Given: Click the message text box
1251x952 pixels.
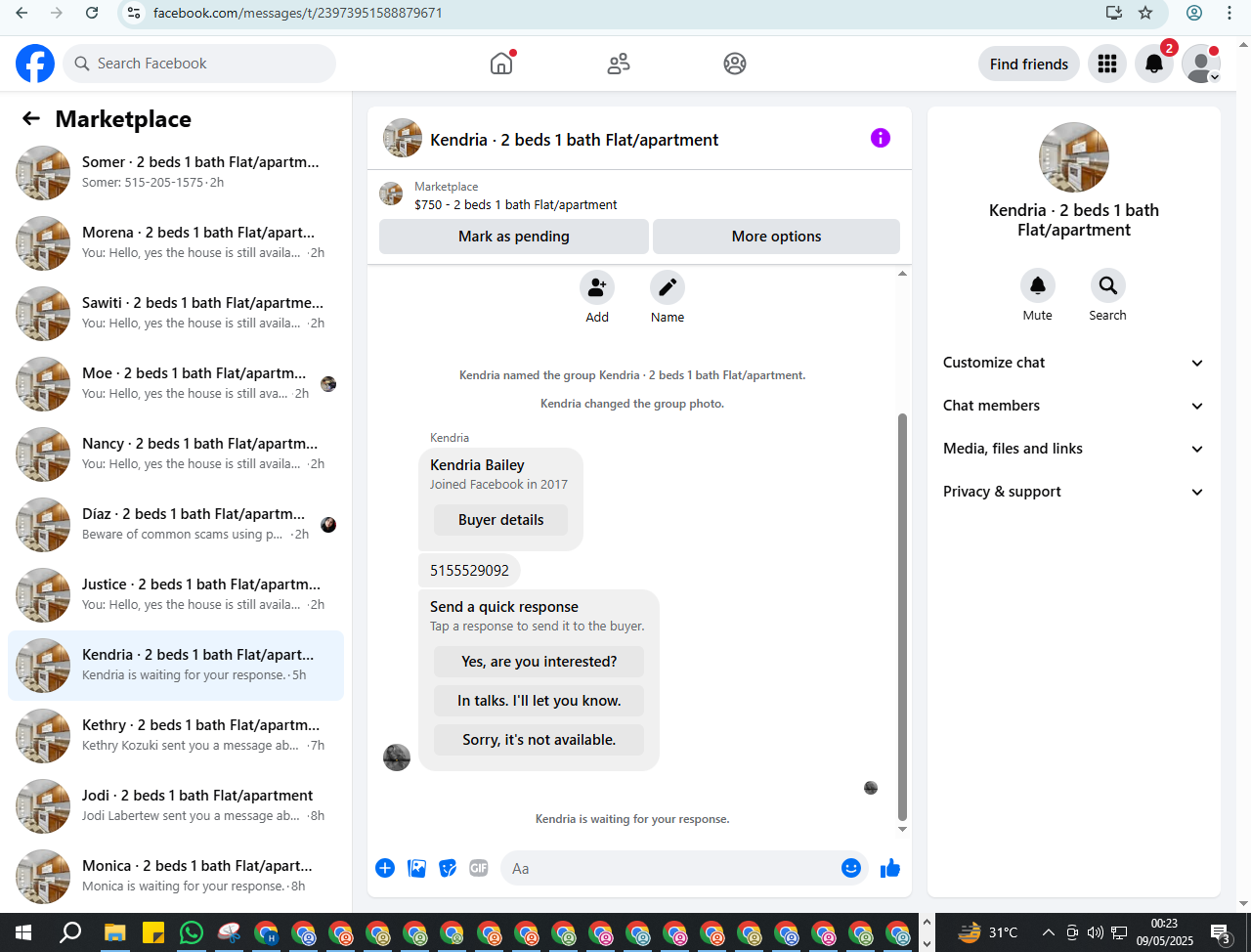Looking at the screenshot, I should click(674, 868).
